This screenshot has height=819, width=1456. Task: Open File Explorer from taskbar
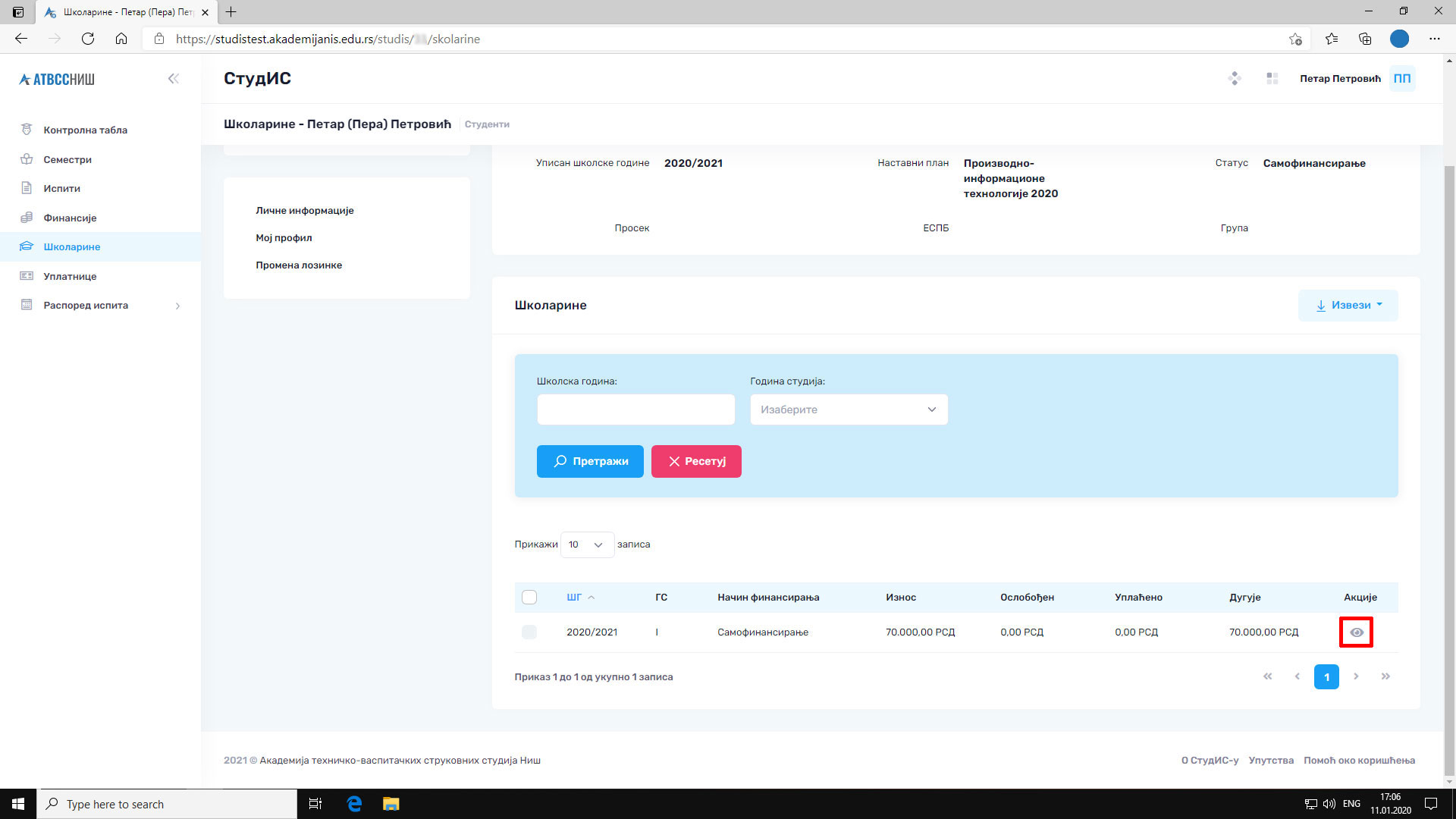tap(391, 804)
